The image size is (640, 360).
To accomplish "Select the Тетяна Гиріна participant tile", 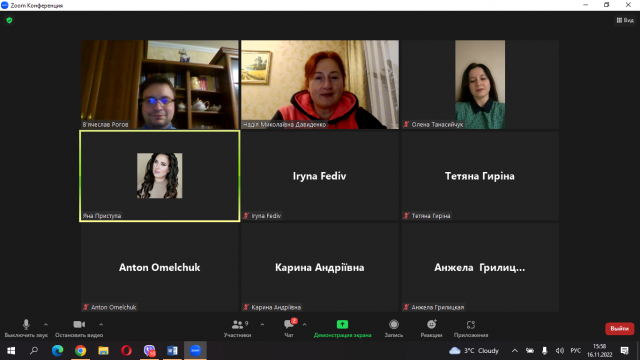I will [x=480, y=176].
